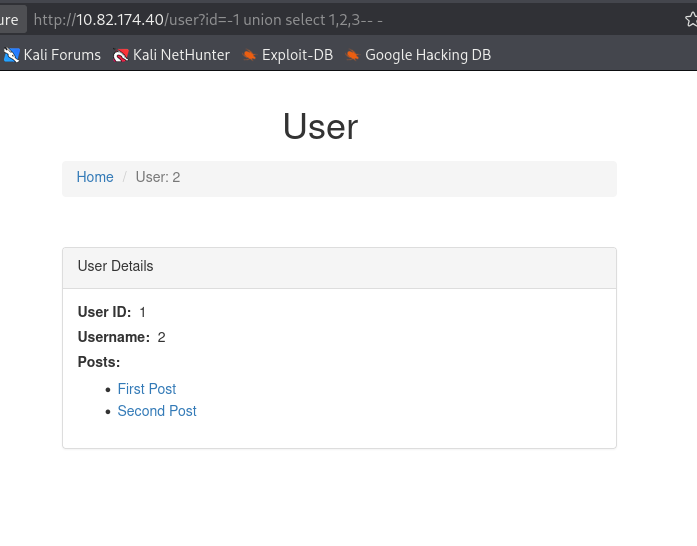This screenshot has width=697, height=546.
Task: Go to Home breadcrumb link
Action: pyautogui.click(x=95, y=177)
